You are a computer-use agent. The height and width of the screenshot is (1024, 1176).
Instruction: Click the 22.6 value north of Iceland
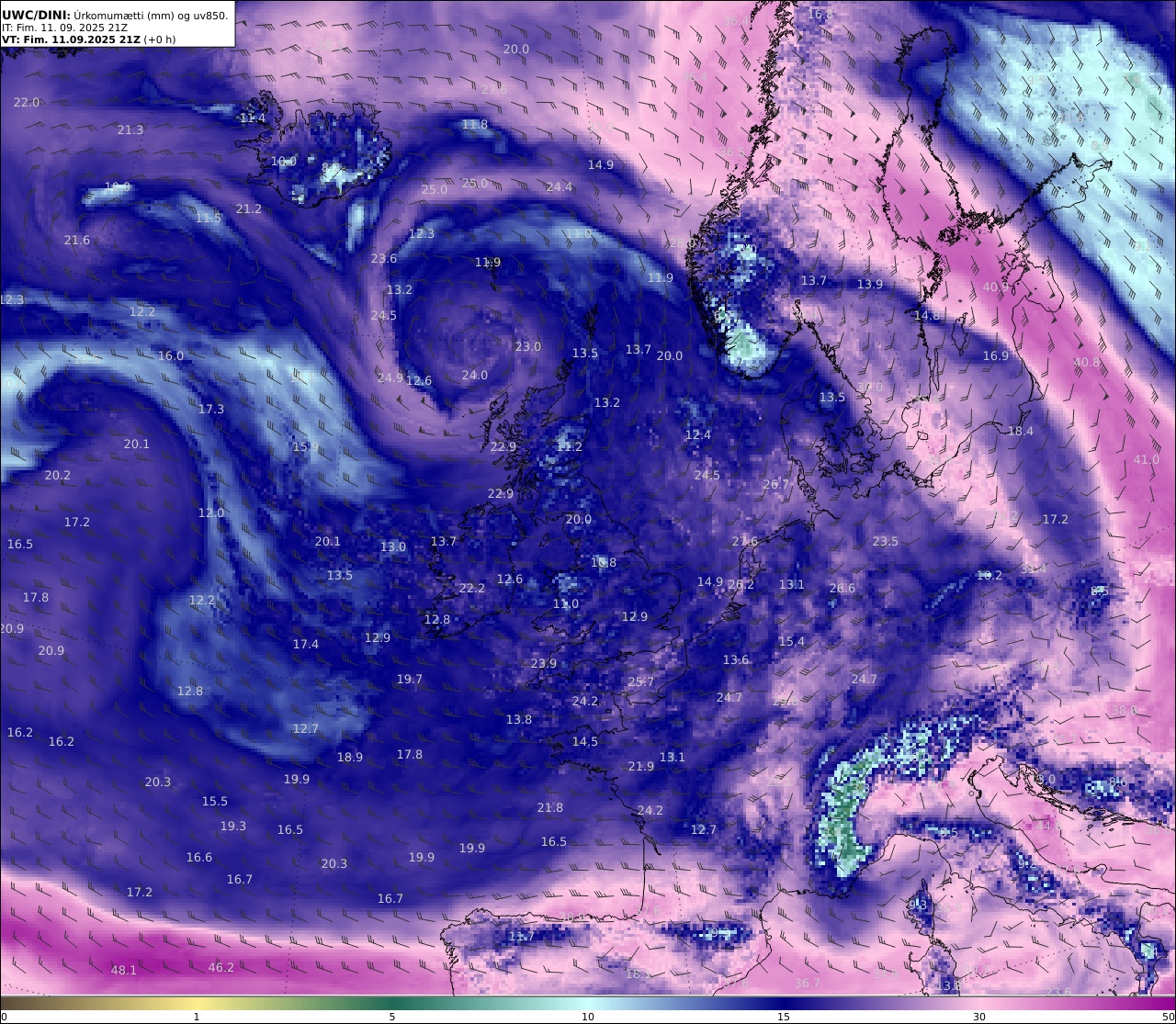[x=494, y=89]
